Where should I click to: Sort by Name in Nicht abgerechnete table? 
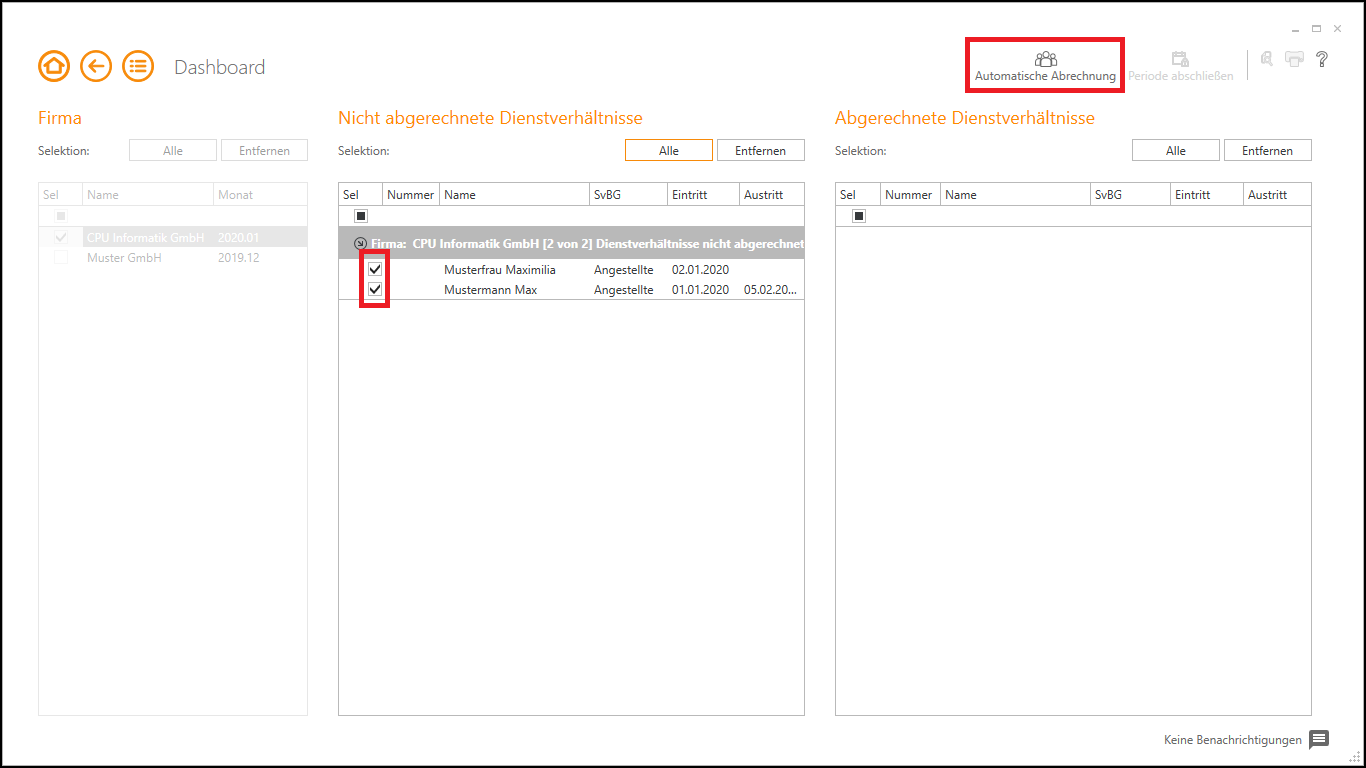pyautogui.click(x=514, y=195)
